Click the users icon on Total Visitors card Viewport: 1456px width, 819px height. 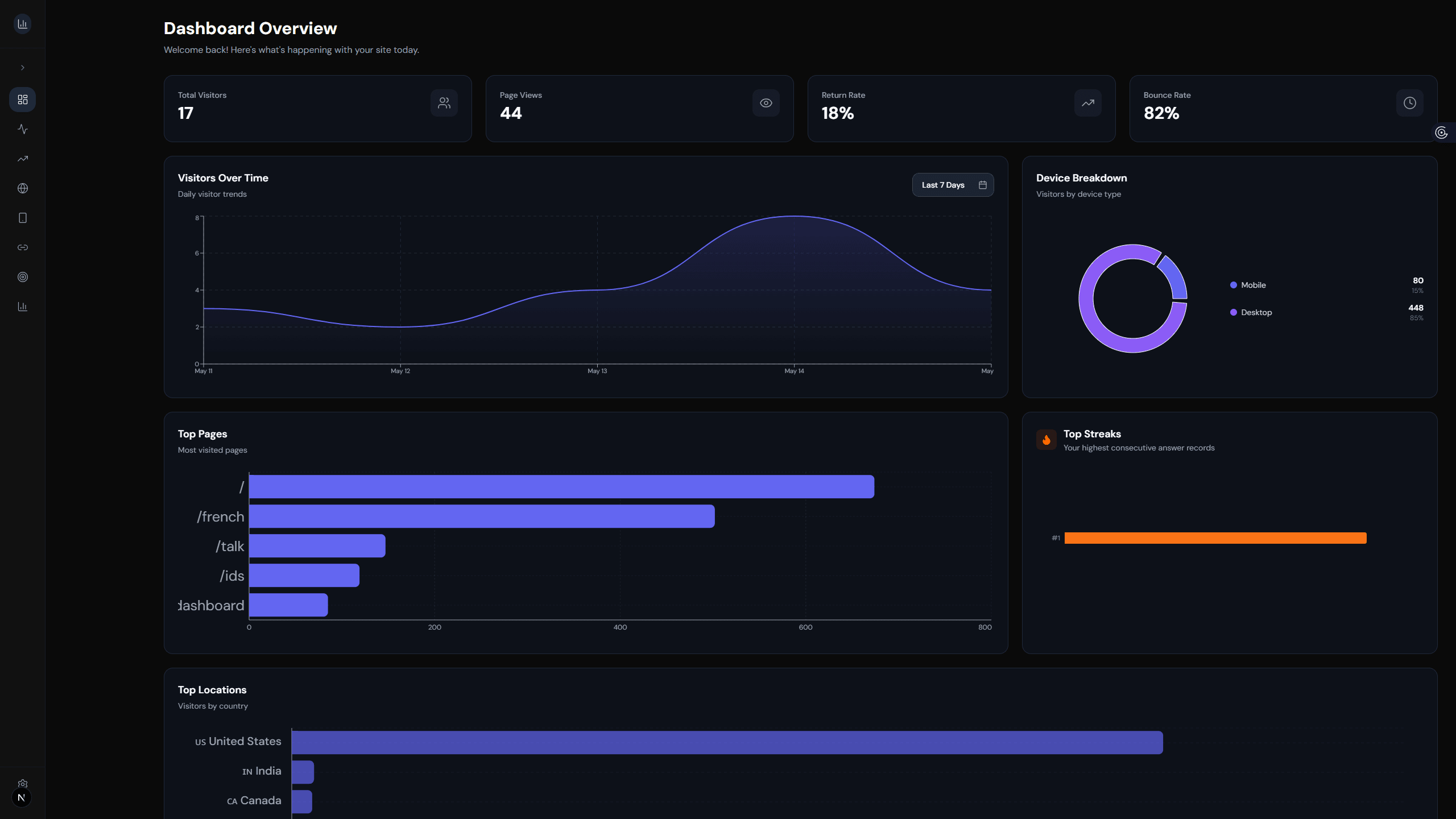coord(444,103)
